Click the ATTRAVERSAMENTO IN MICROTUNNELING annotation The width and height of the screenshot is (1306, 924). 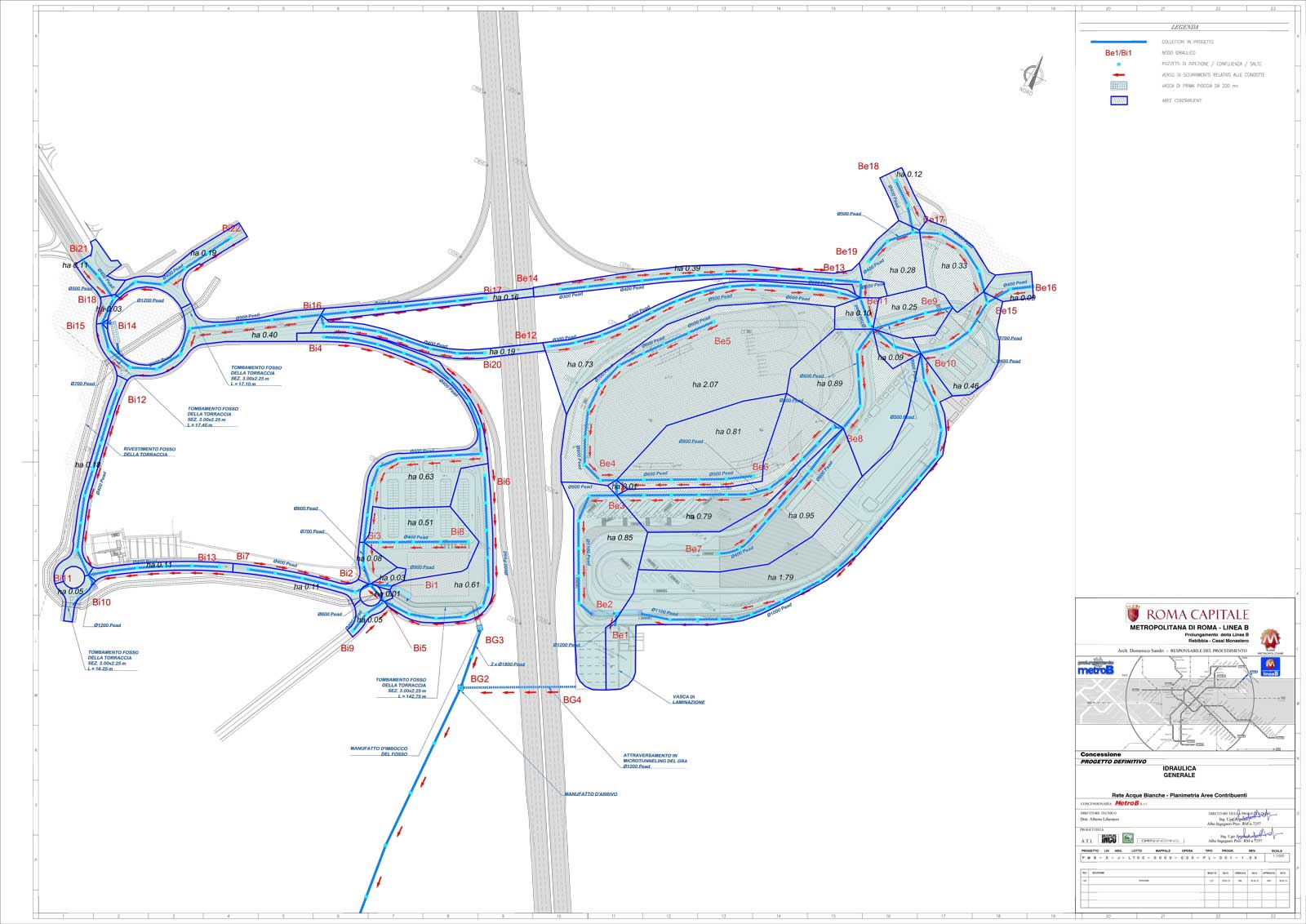point(655,761)
